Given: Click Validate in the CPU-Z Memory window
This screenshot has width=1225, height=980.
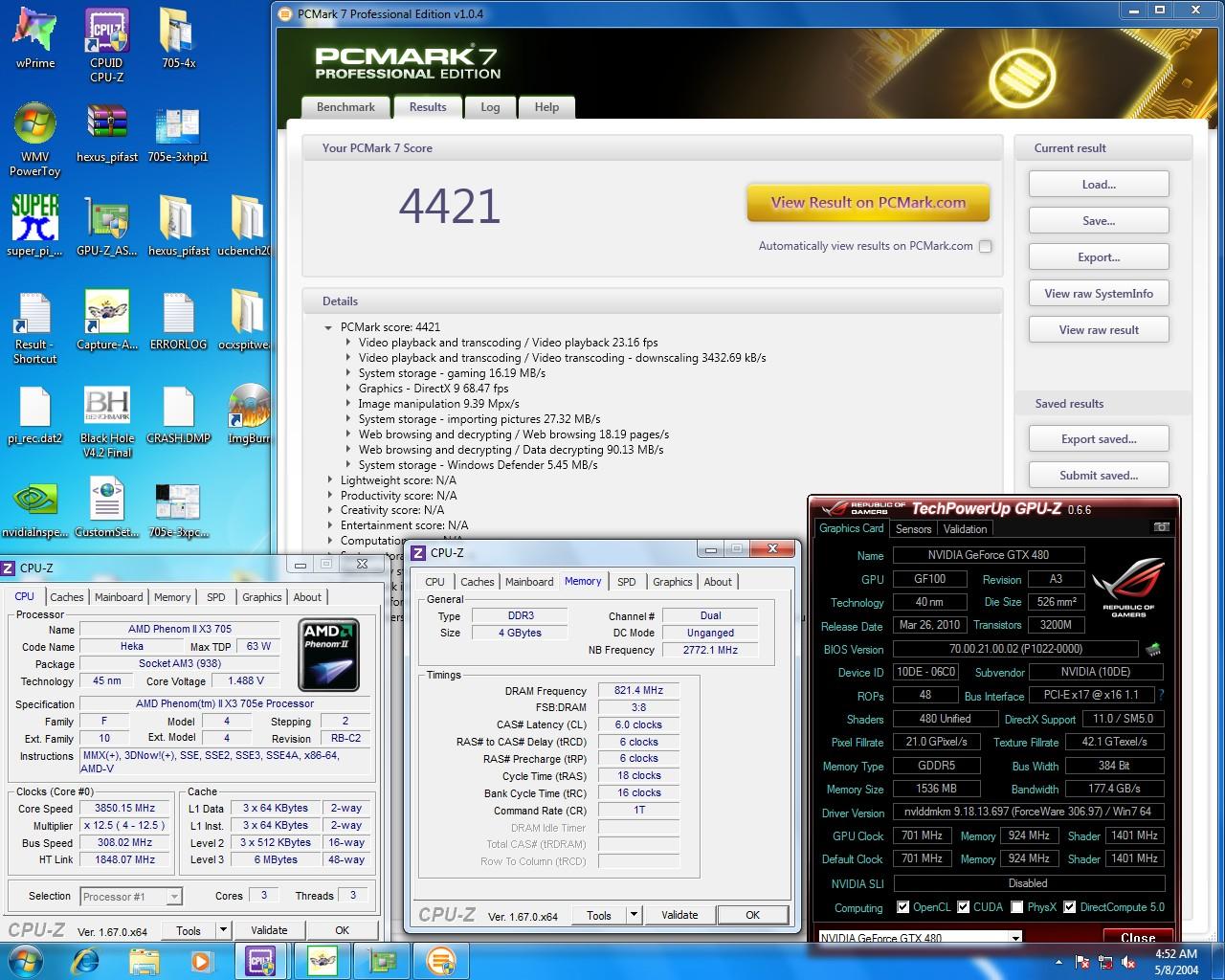Looking at the screenshot, I should (679, 915).
